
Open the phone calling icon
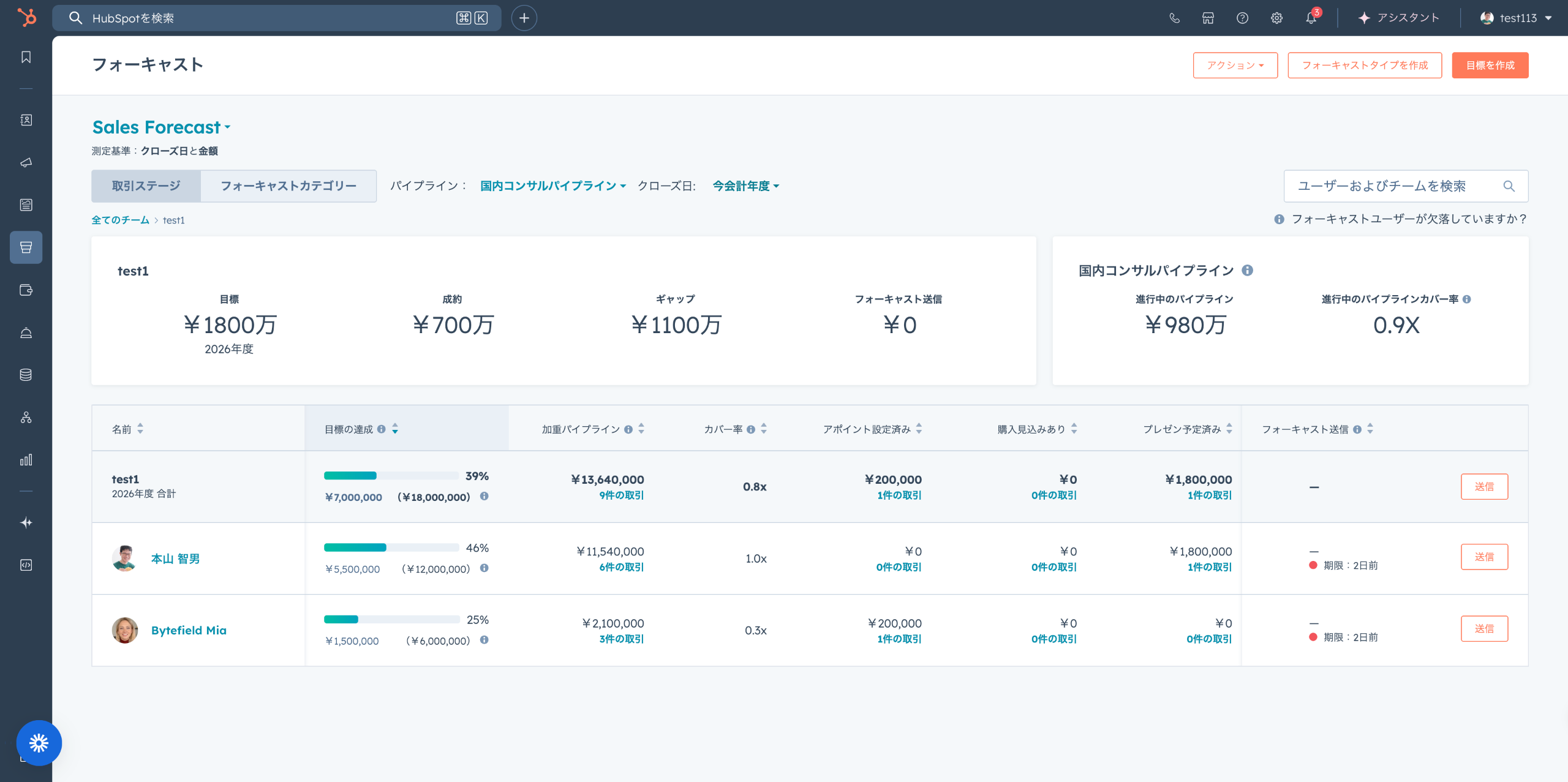1174,18
